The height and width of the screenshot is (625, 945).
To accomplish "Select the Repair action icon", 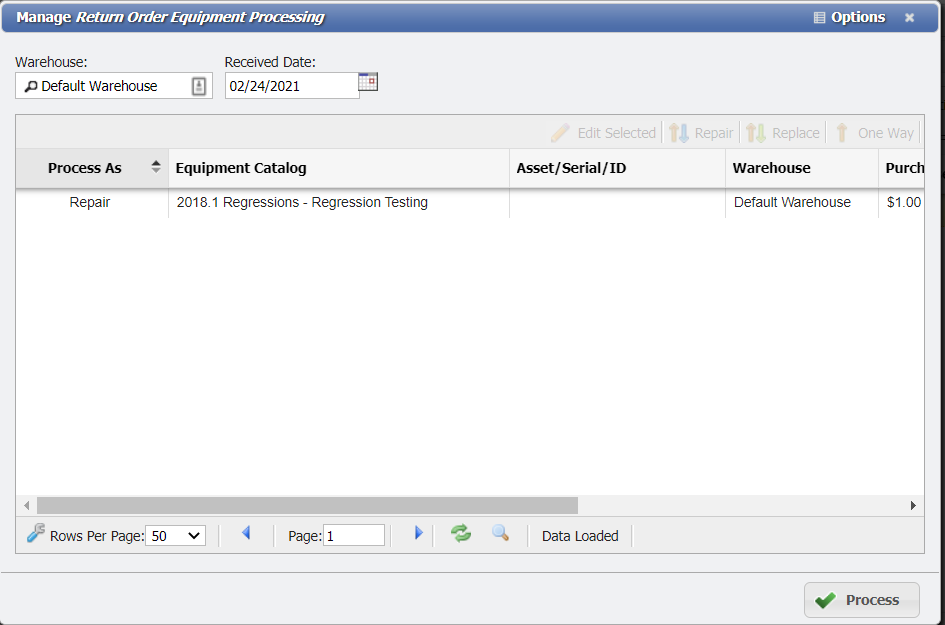I will tap(678, 132).
